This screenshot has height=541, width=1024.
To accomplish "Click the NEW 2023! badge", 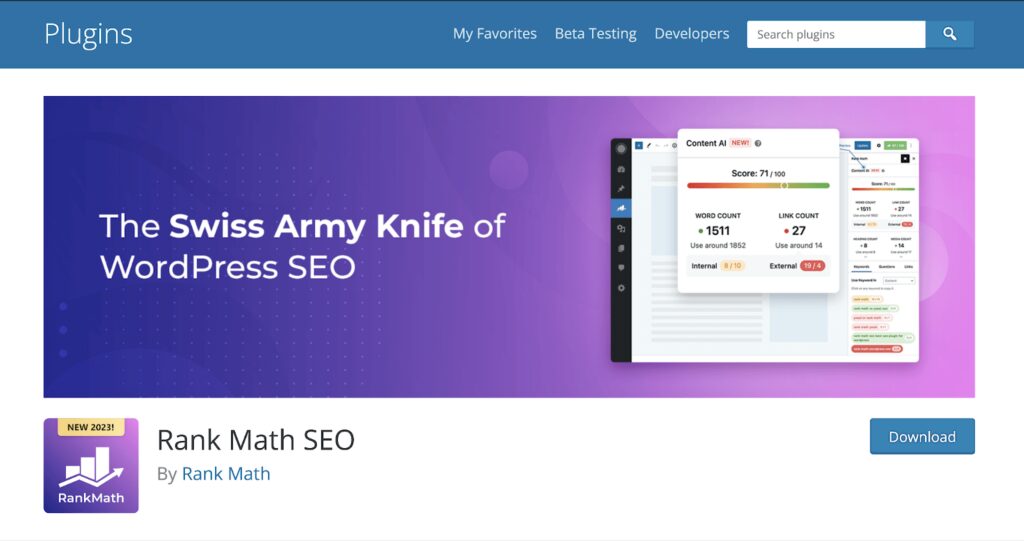I will tap(91, 427).
